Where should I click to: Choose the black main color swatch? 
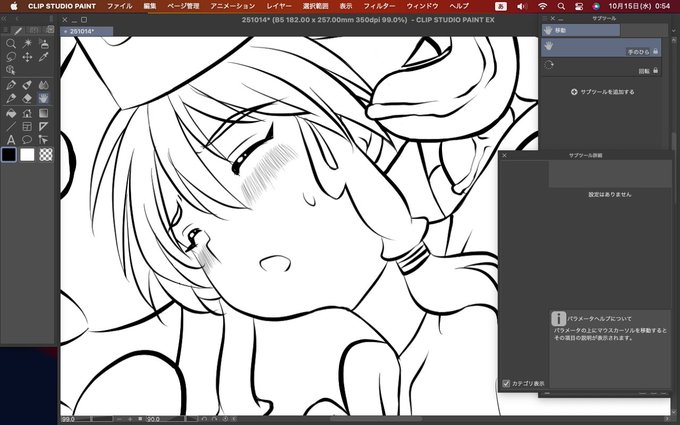point(9,154)
